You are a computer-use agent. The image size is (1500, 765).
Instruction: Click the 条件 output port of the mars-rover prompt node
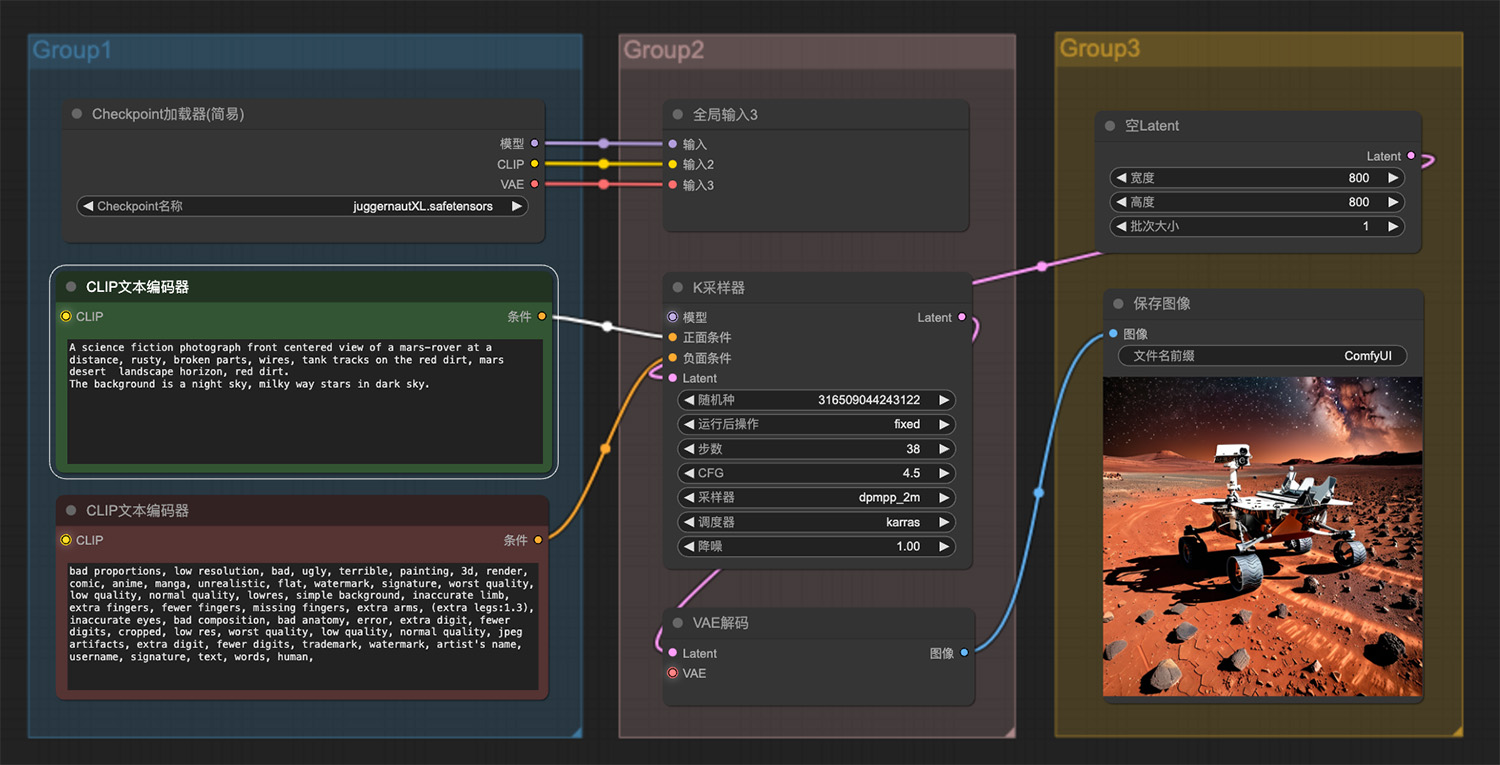542,316
